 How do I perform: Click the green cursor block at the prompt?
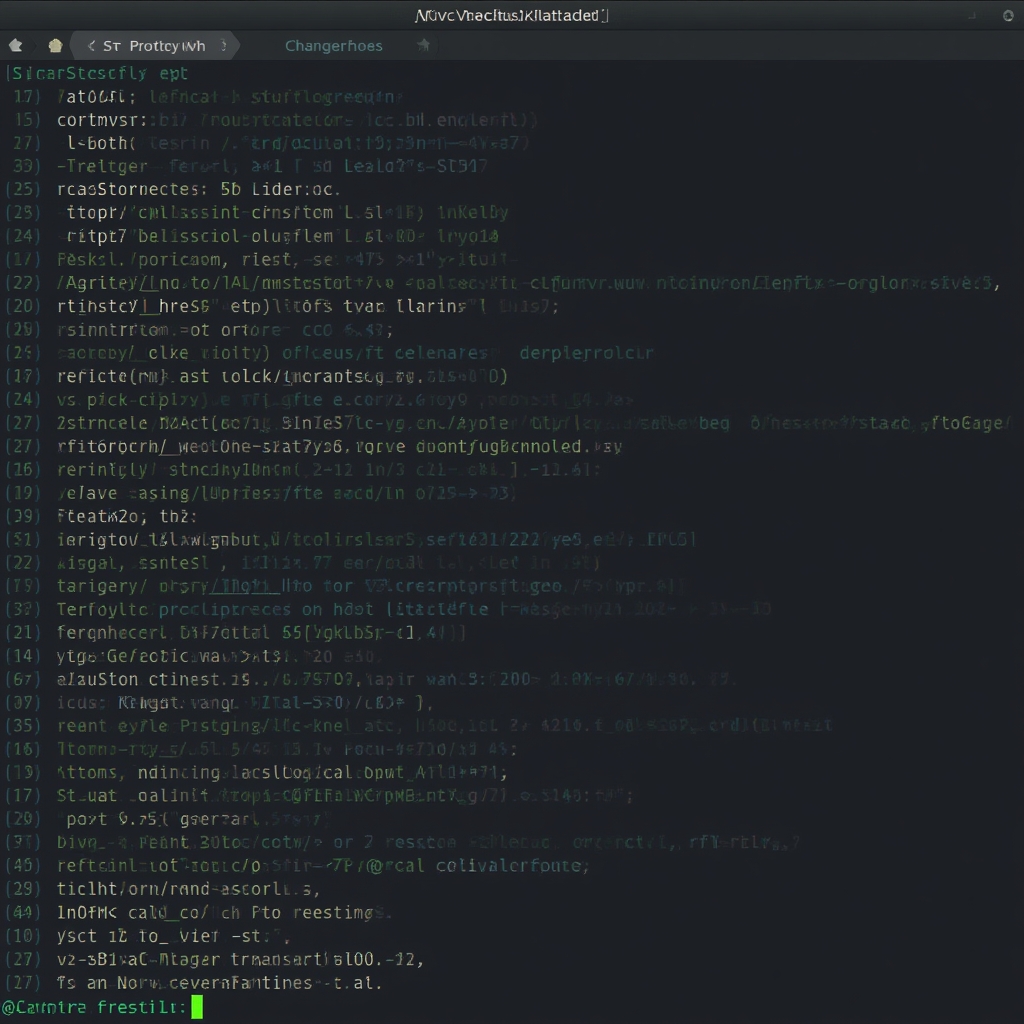pos(196,1007)
